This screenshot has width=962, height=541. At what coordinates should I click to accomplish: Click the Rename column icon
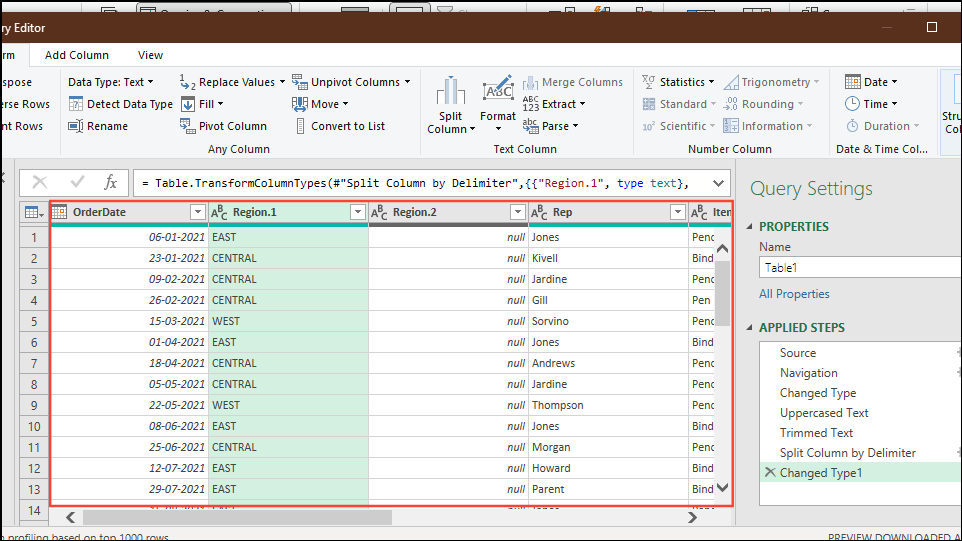pos(77,126)
